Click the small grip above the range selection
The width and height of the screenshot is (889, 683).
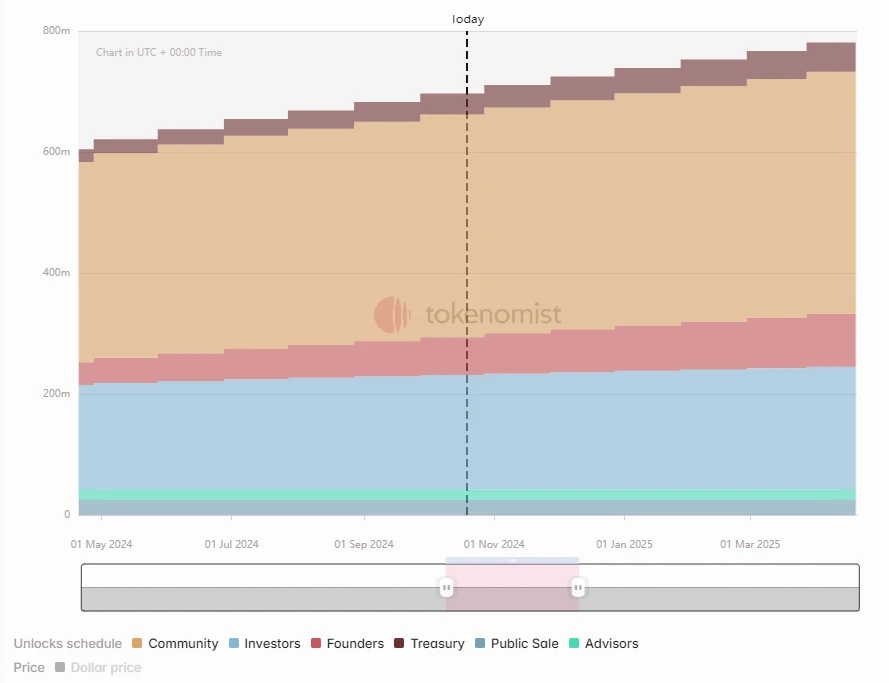512,561
